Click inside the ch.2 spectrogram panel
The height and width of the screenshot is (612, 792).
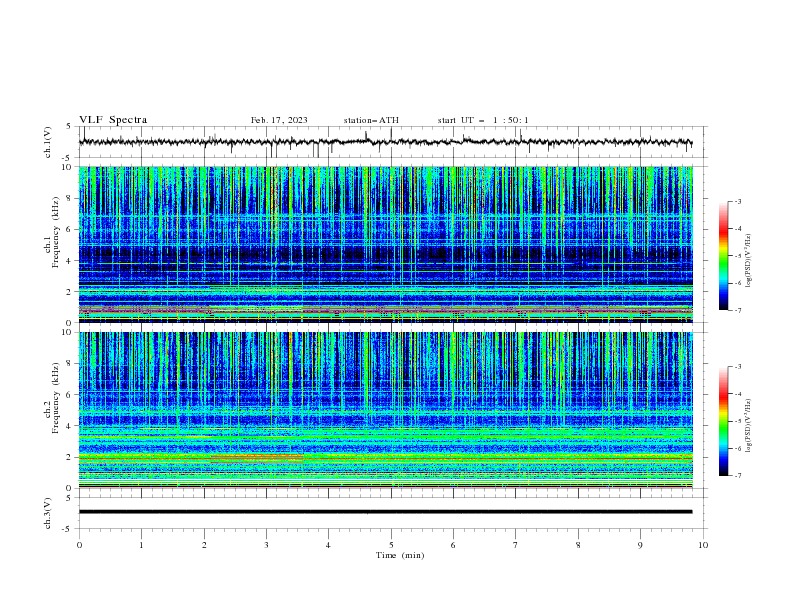tap(386, 410)
